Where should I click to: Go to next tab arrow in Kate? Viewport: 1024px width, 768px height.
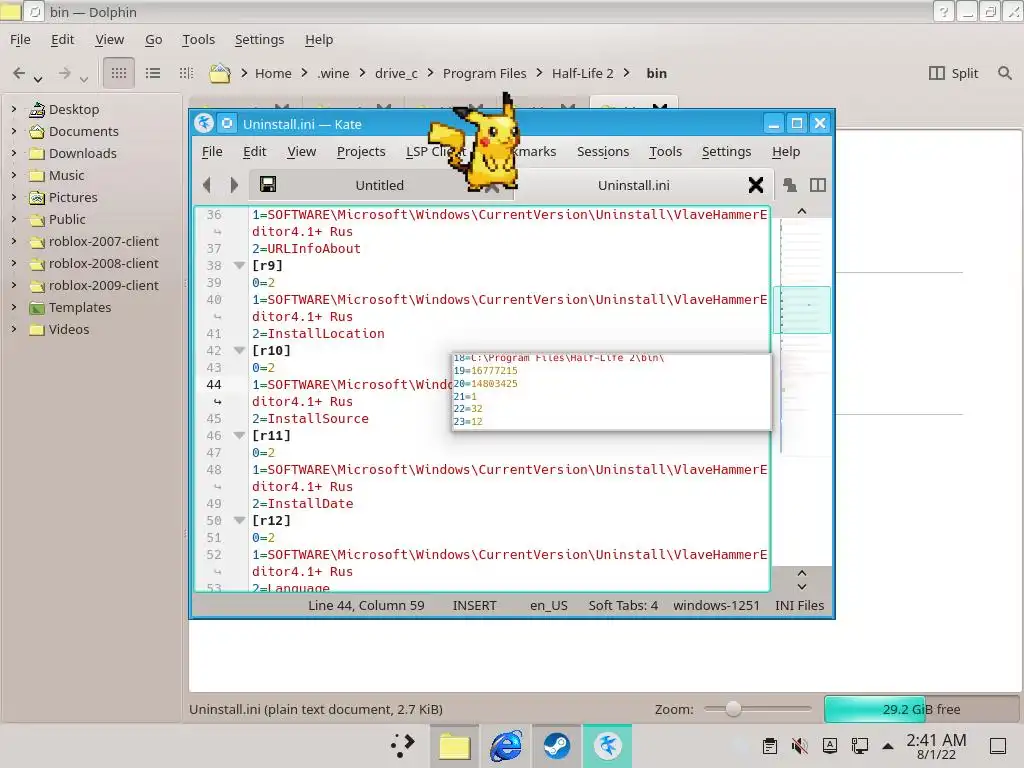pos(234,185)
